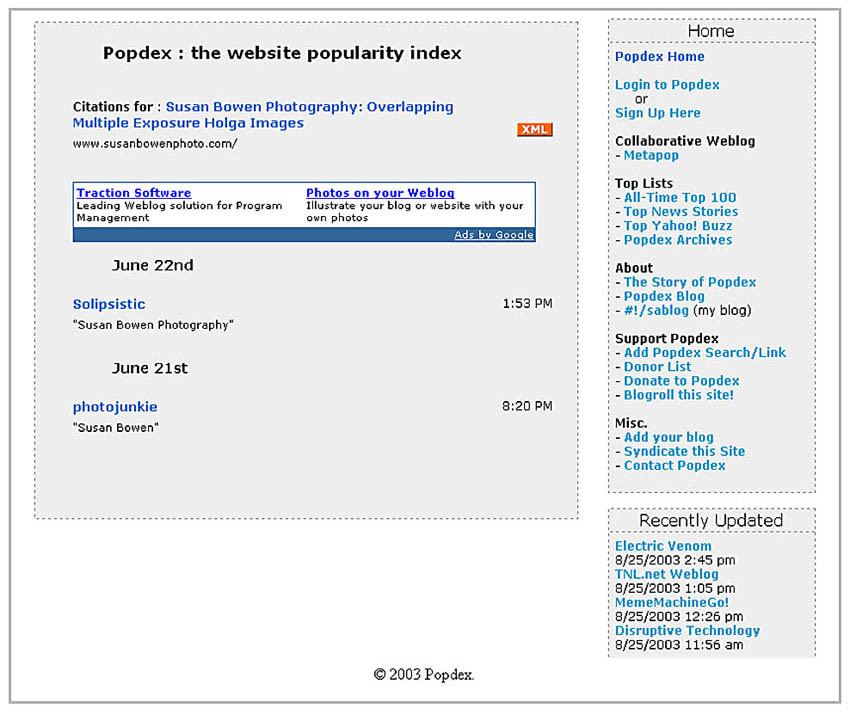
Task: Click the 8/25/2003 1:05 pm timestamp
Action: [675, 588]
